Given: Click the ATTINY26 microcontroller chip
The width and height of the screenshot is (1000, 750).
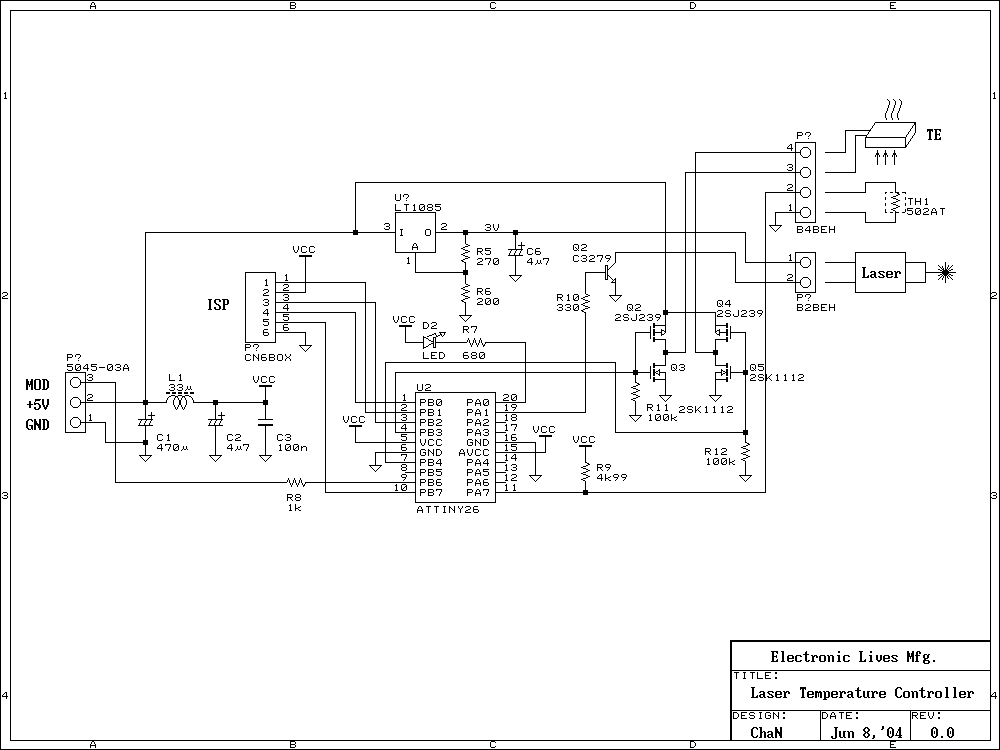Looking at the screenshot, I should point(454,445).
